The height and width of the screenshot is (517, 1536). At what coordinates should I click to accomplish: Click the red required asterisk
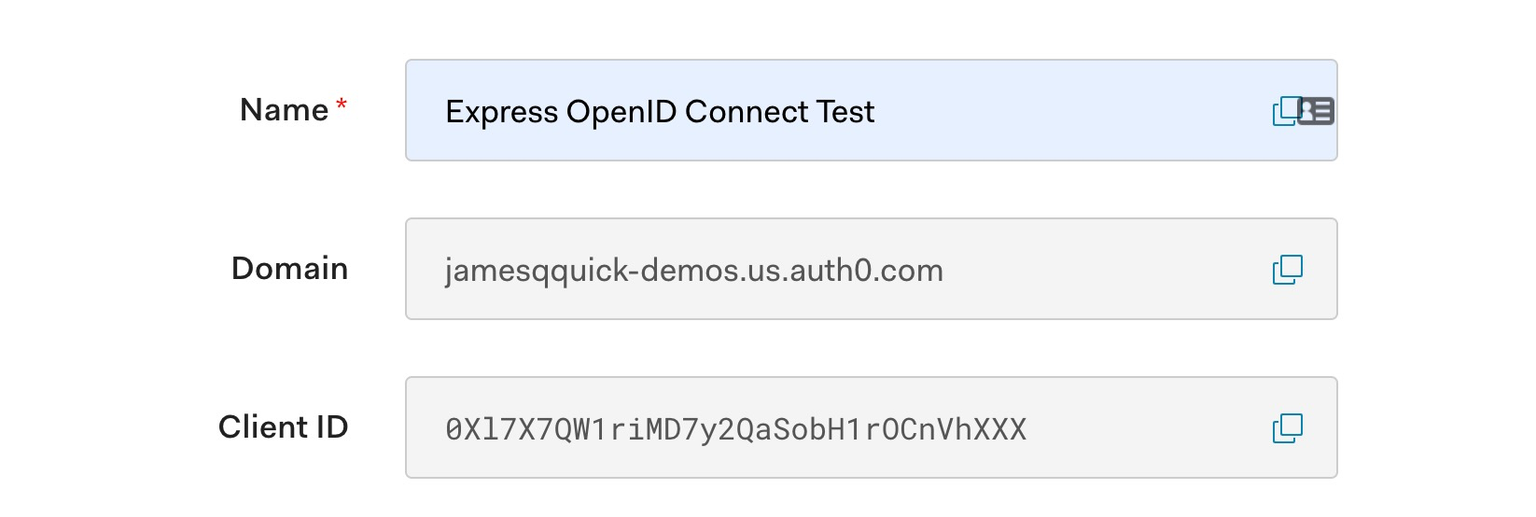342,106
